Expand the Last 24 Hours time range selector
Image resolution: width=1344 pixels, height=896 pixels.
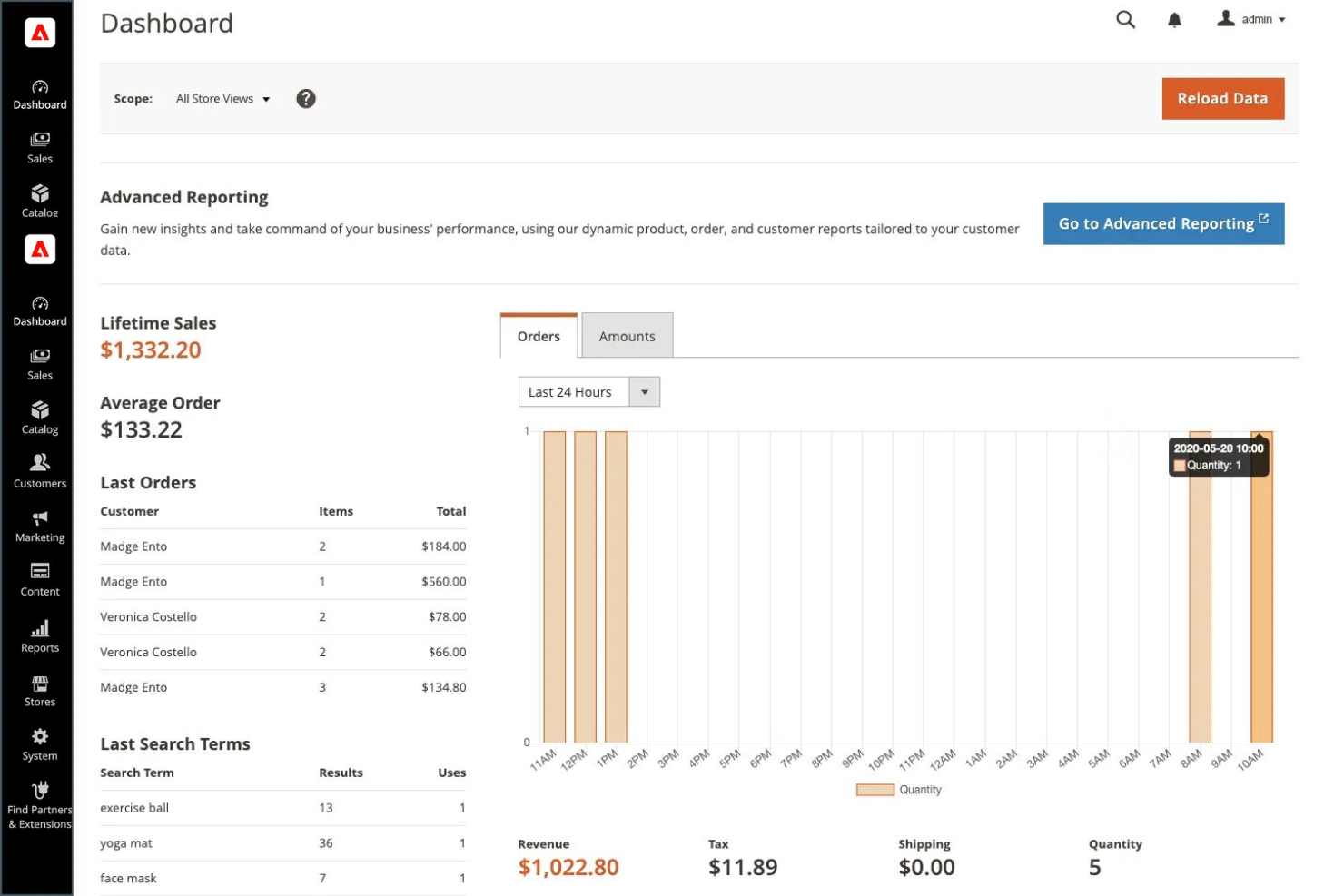point(645,391)
